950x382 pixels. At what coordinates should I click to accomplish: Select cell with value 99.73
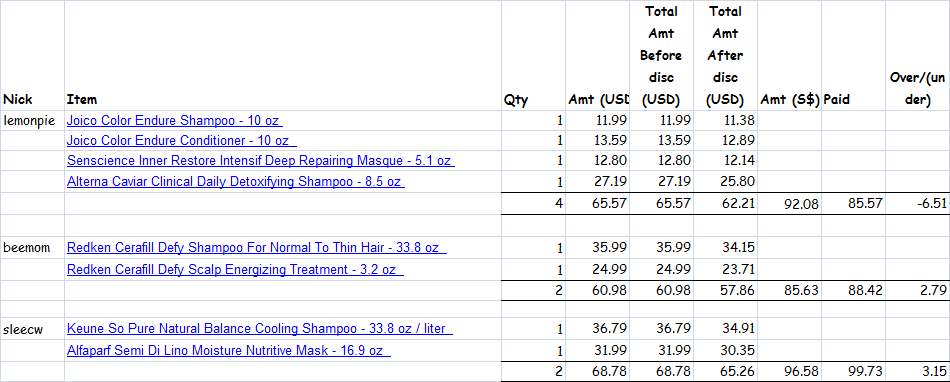coord(853,372)
